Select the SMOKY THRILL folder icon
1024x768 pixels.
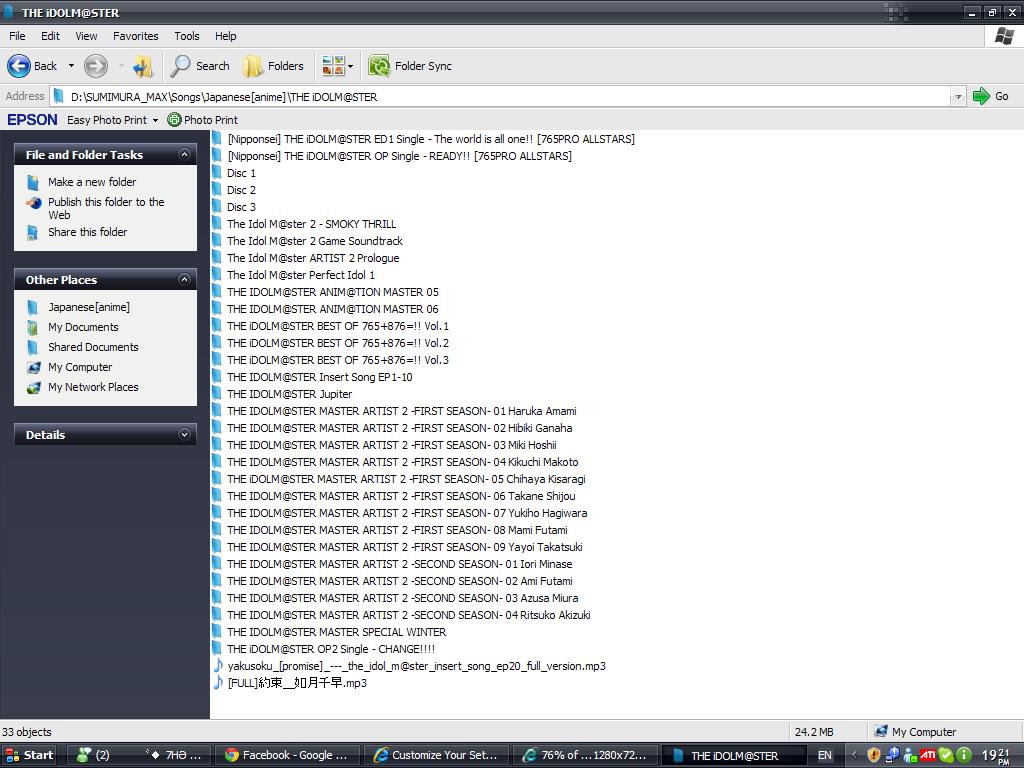click(x=217, y=224)
